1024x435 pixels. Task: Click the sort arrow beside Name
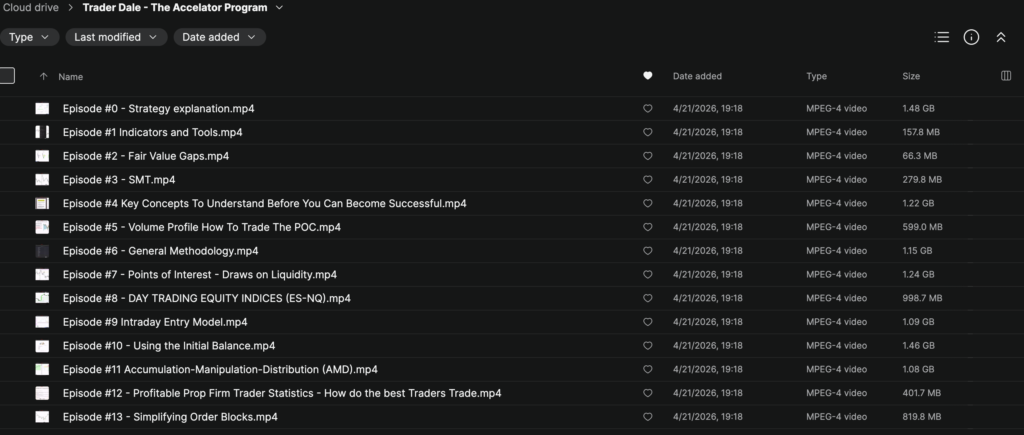(43, 76)
